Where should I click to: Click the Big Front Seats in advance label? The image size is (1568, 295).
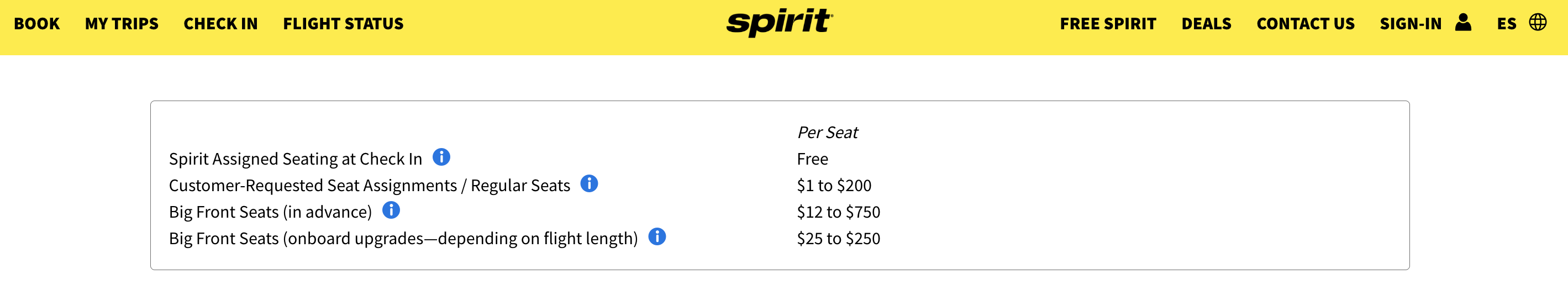(270, 212)
